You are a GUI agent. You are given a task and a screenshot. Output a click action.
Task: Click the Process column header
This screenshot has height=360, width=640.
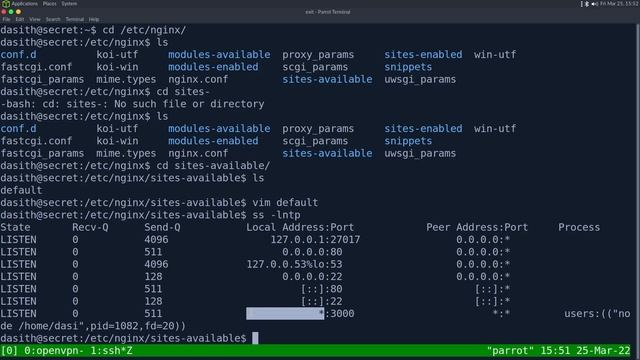(579, 227)
